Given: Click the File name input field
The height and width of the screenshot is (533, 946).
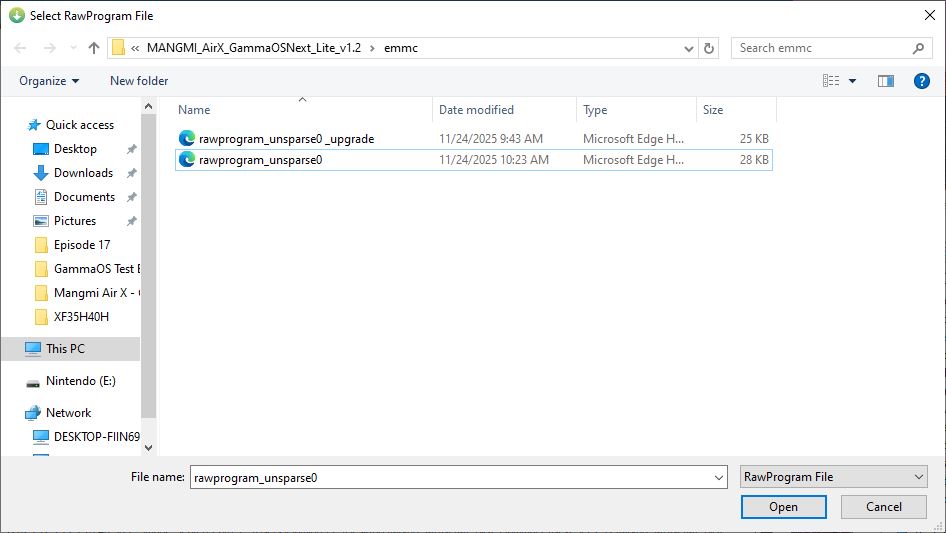Looking at the screenshot, I should click(450, 478).
